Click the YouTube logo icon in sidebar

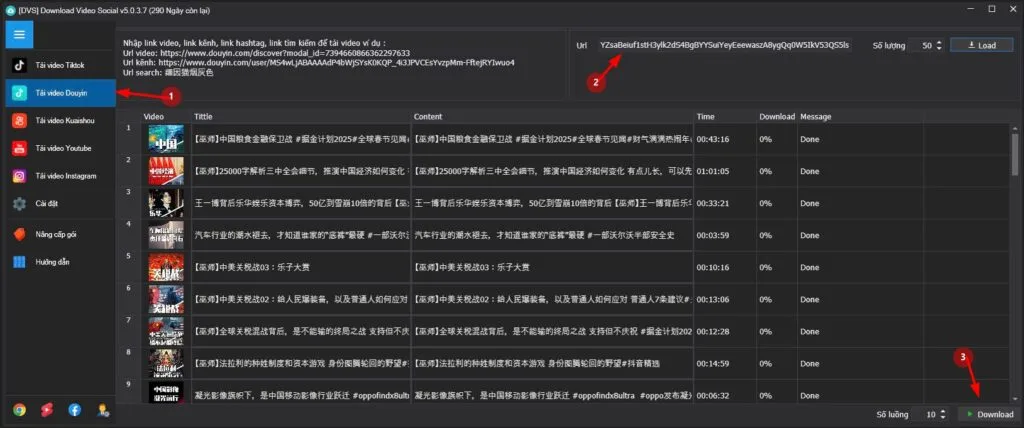20,148
